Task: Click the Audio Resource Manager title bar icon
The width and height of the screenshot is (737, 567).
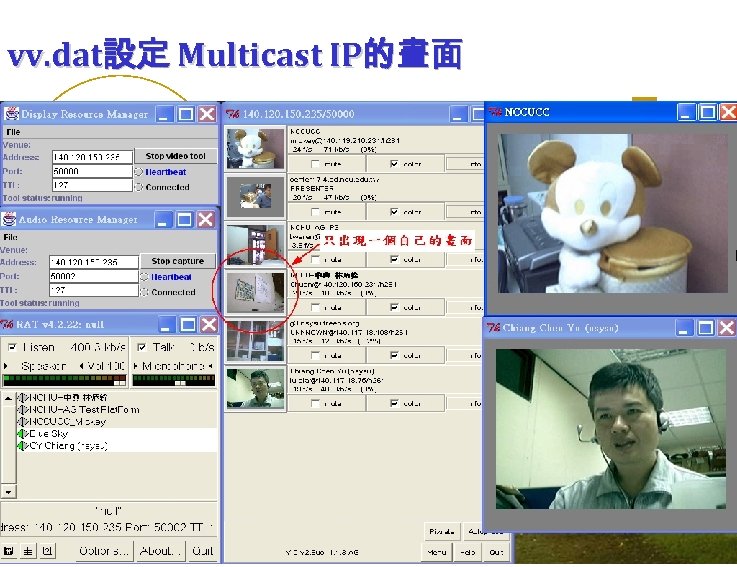Action: [9, 219]
